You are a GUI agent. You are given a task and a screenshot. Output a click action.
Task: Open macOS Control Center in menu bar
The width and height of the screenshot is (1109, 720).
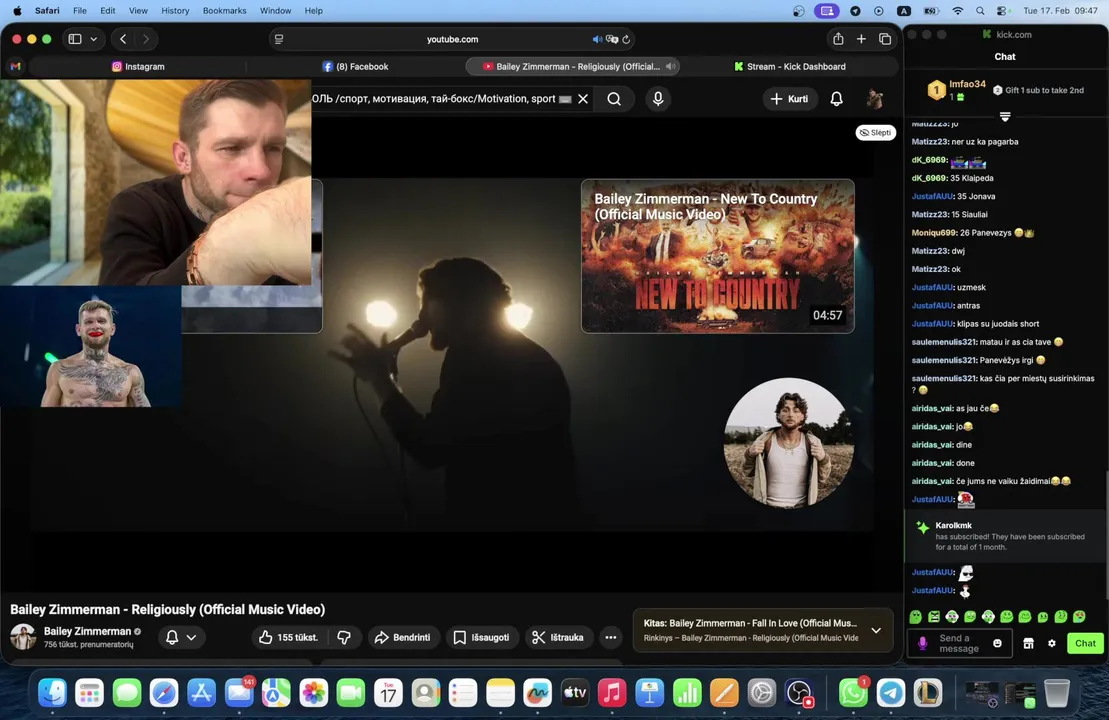tap(1002, 11)
